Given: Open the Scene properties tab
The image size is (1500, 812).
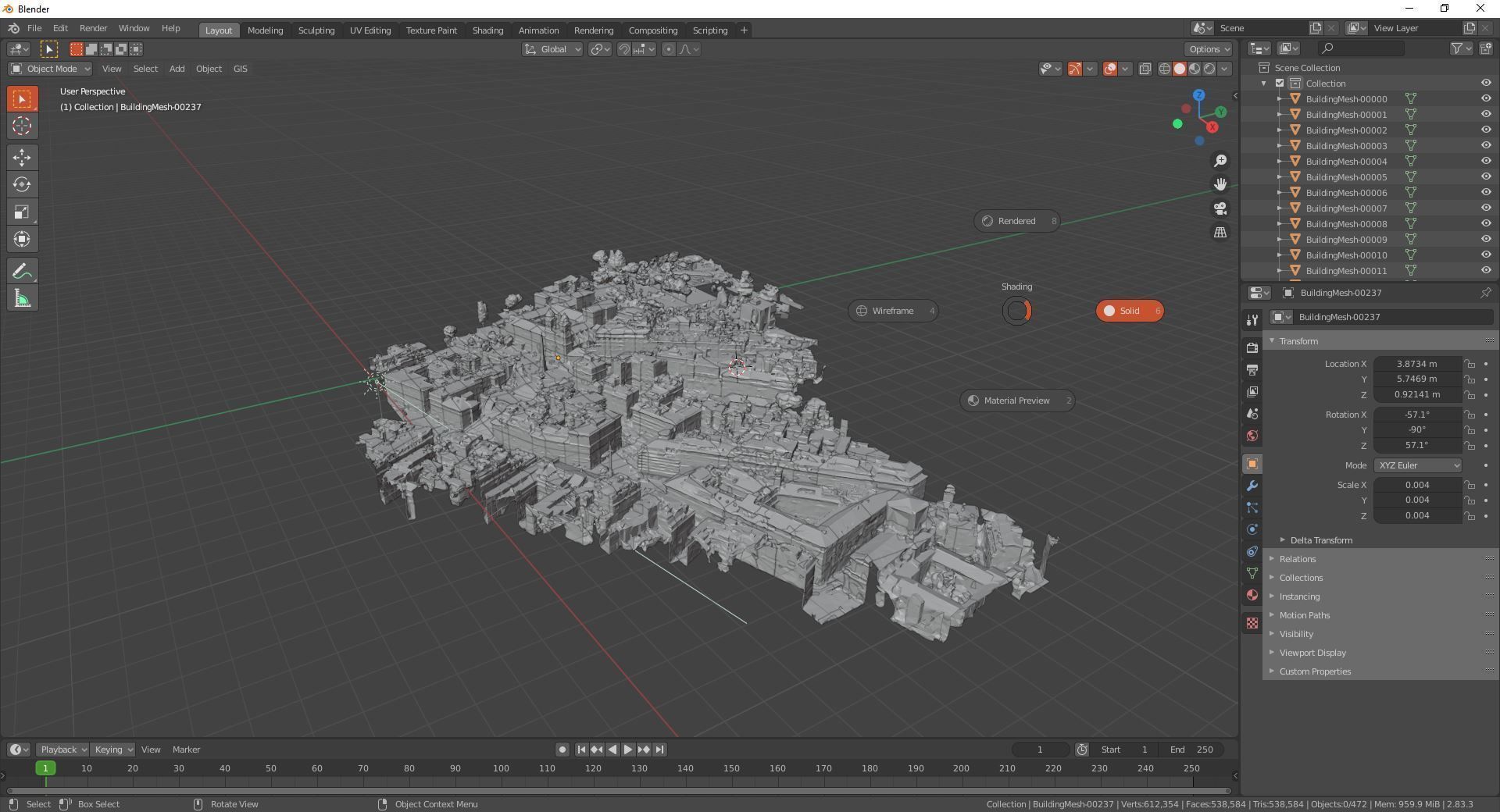Looking at the screenshot, I should coord(1252,414).
